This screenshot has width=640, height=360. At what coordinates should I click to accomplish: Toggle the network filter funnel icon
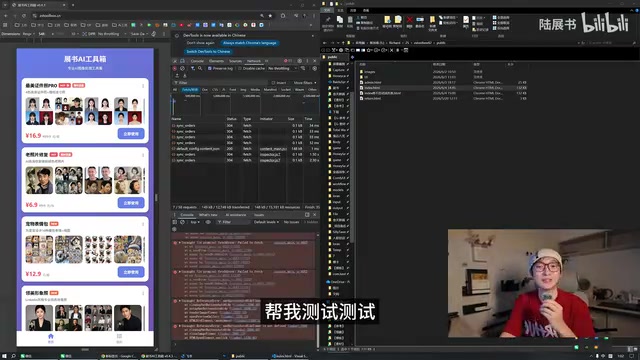(x=193, y=69)
